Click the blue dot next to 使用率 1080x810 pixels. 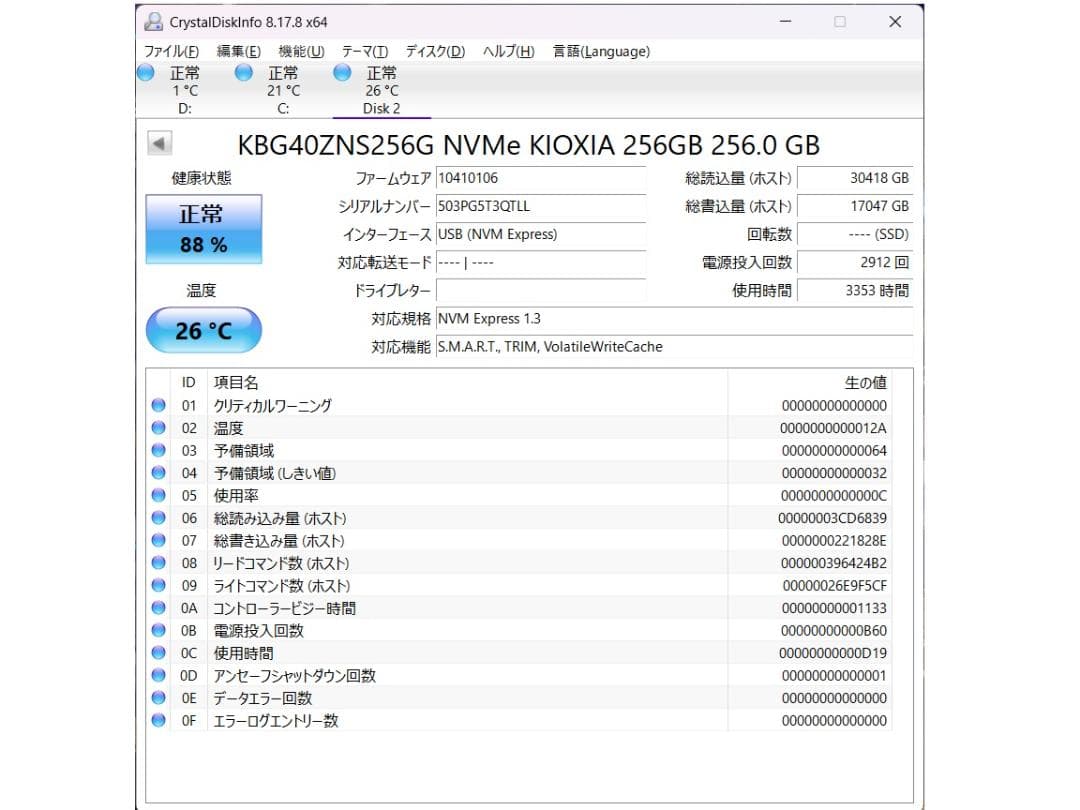pyautogui.click(x=158, y=495)
